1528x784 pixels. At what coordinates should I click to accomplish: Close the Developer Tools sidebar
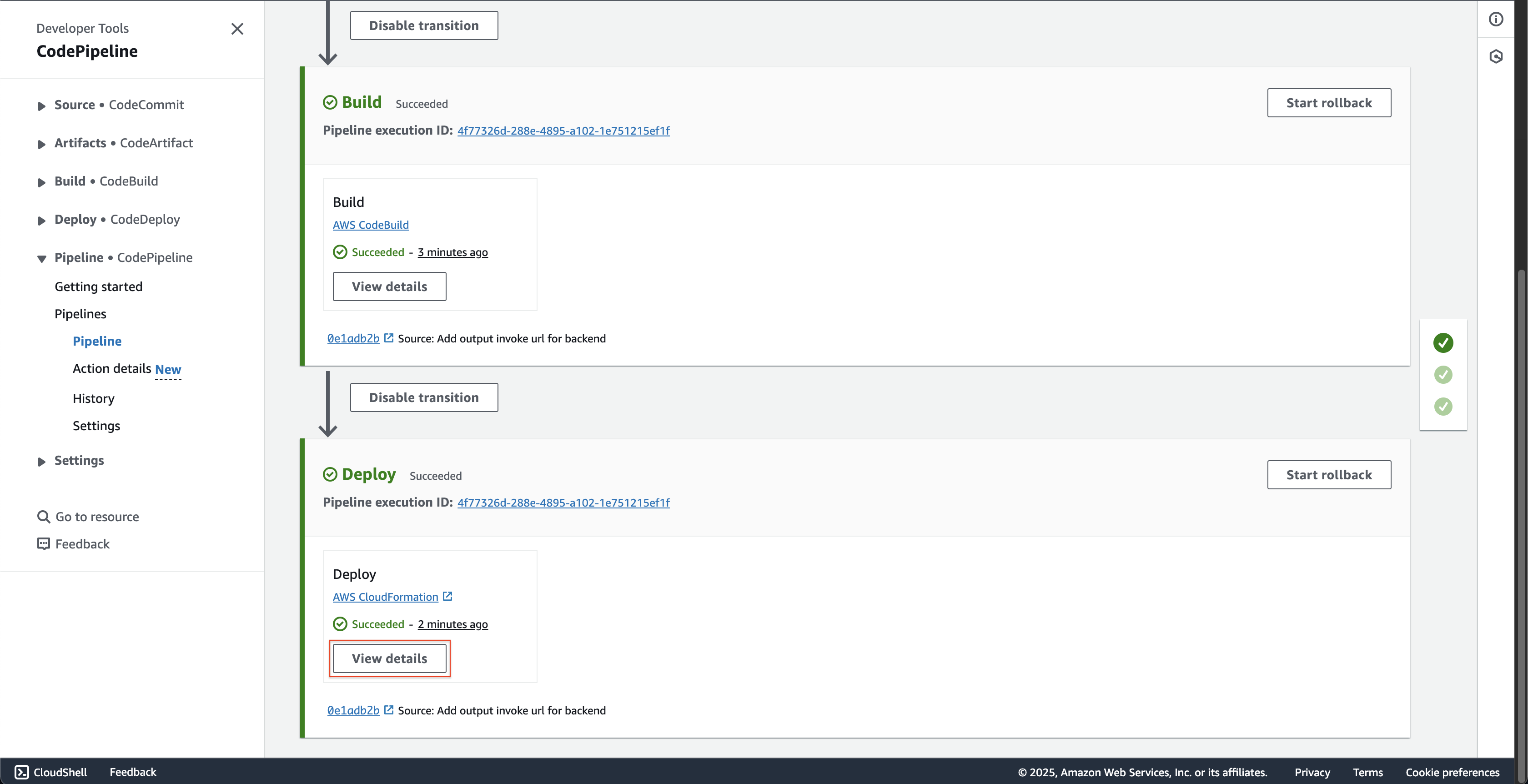point(237,29)
